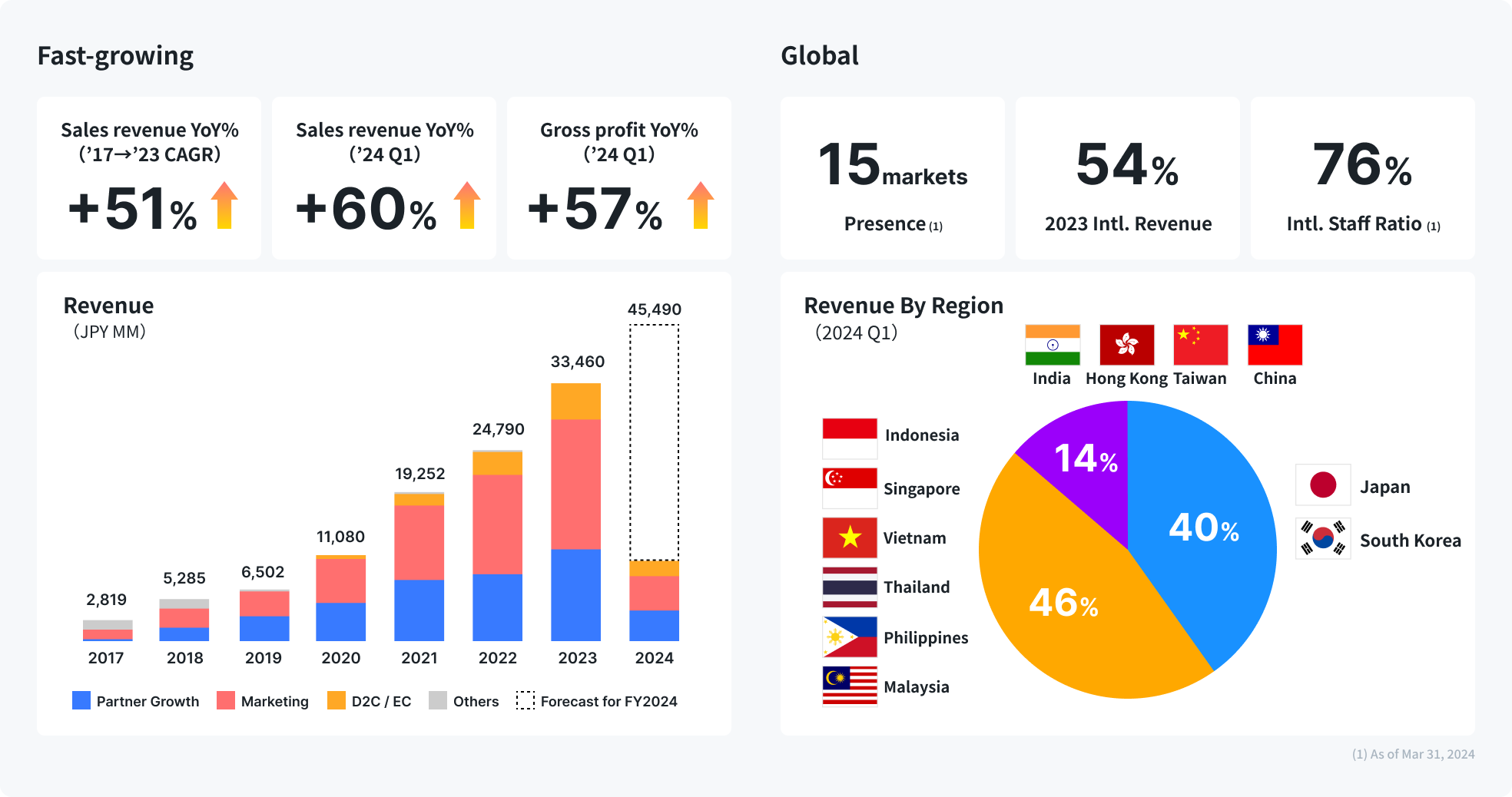1512x797 pixels.
Task: Select the Vietnam flag with yellow star
Action: pyautogui.click(x=849, y=537)
